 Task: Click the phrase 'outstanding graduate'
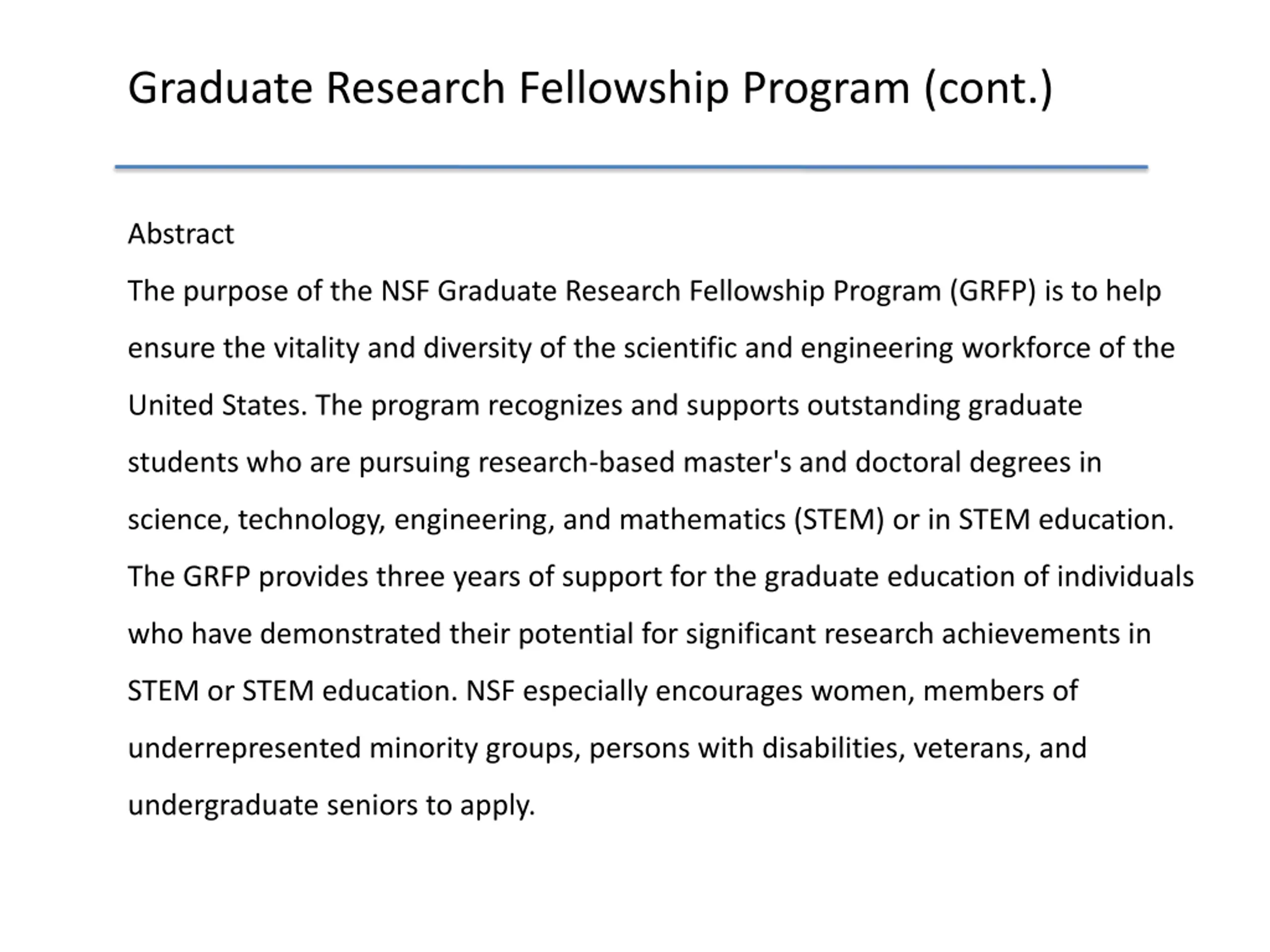pos(945,406)
